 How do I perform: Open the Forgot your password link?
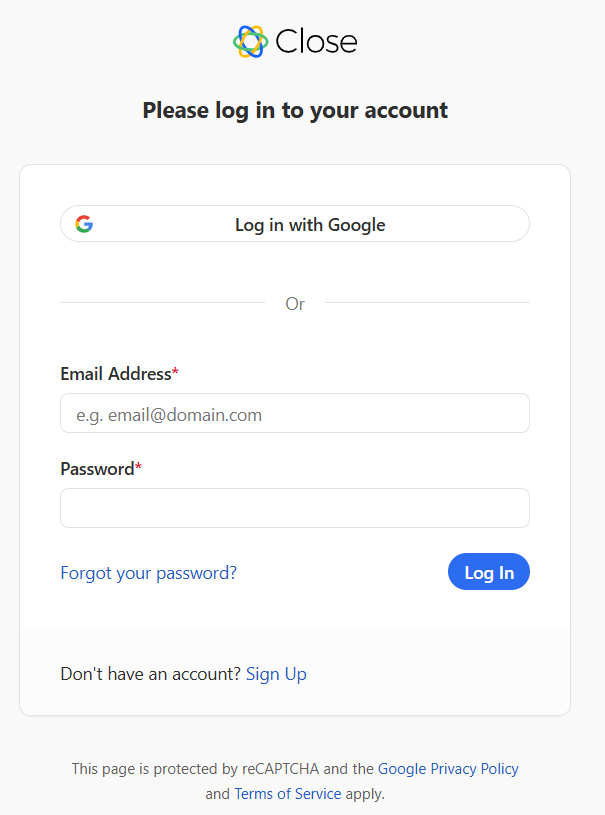pyautogui.click(x=148, y=573)
